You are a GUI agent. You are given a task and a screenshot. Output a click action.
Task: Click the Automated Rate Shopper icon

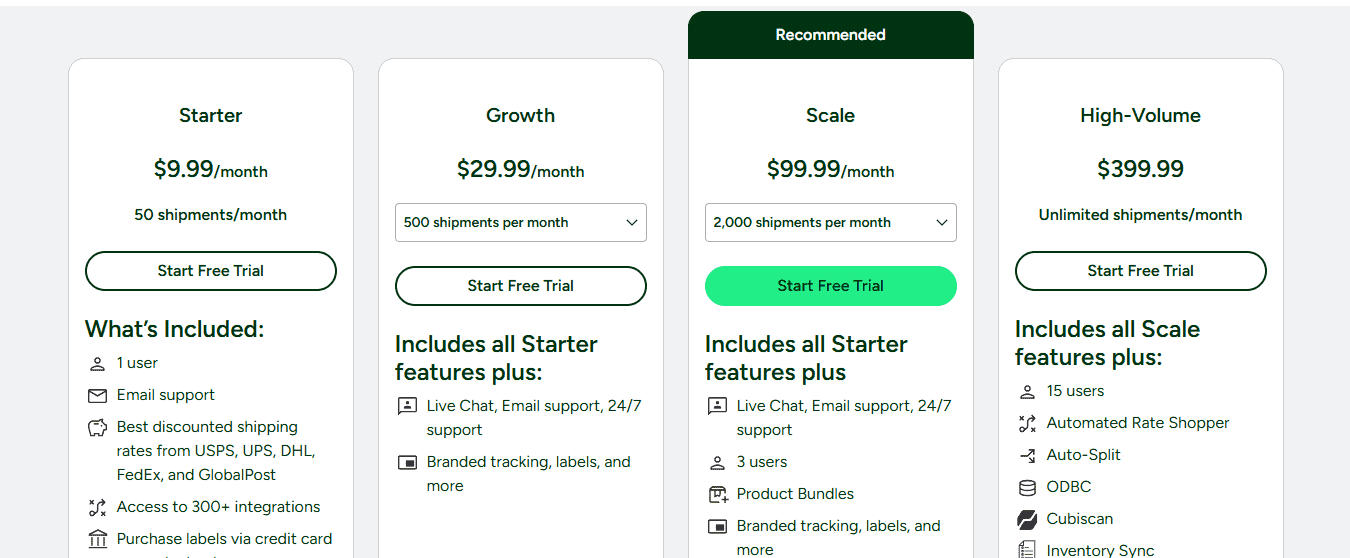tap(1027, 424)
